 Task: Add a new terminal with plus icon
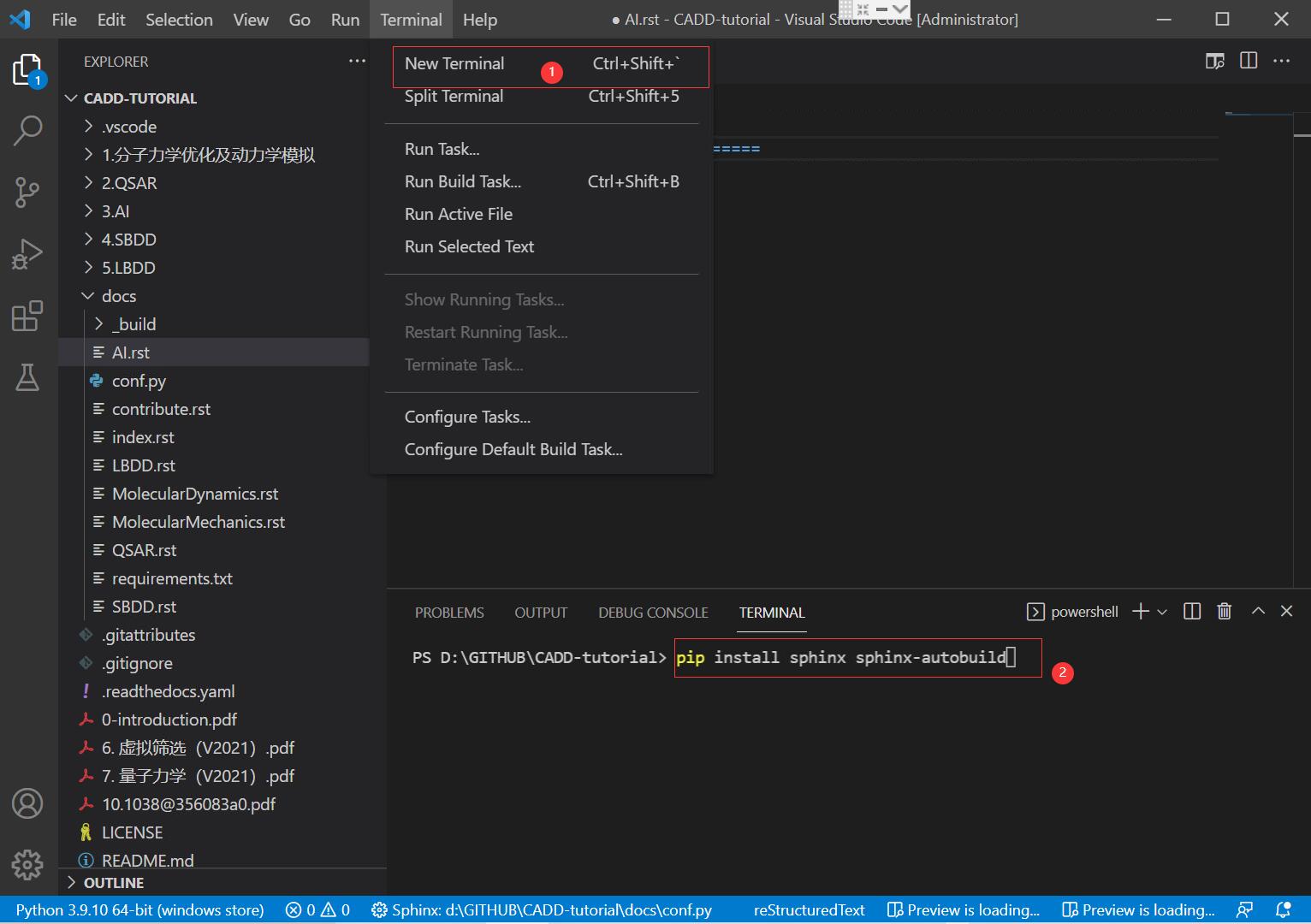pos(1140,612)
